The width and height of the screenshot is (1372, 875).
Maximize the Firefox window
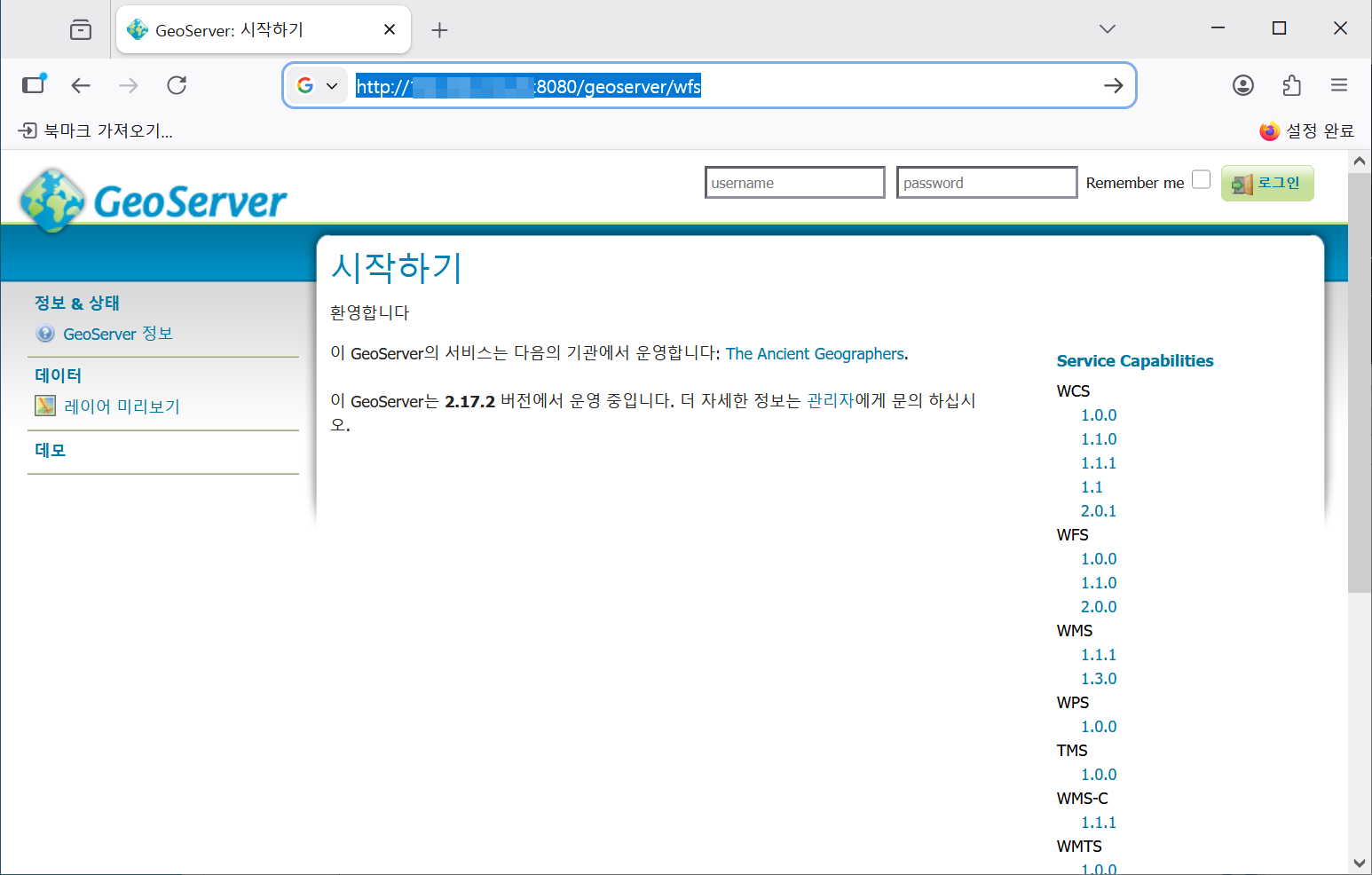(1279, 28)
